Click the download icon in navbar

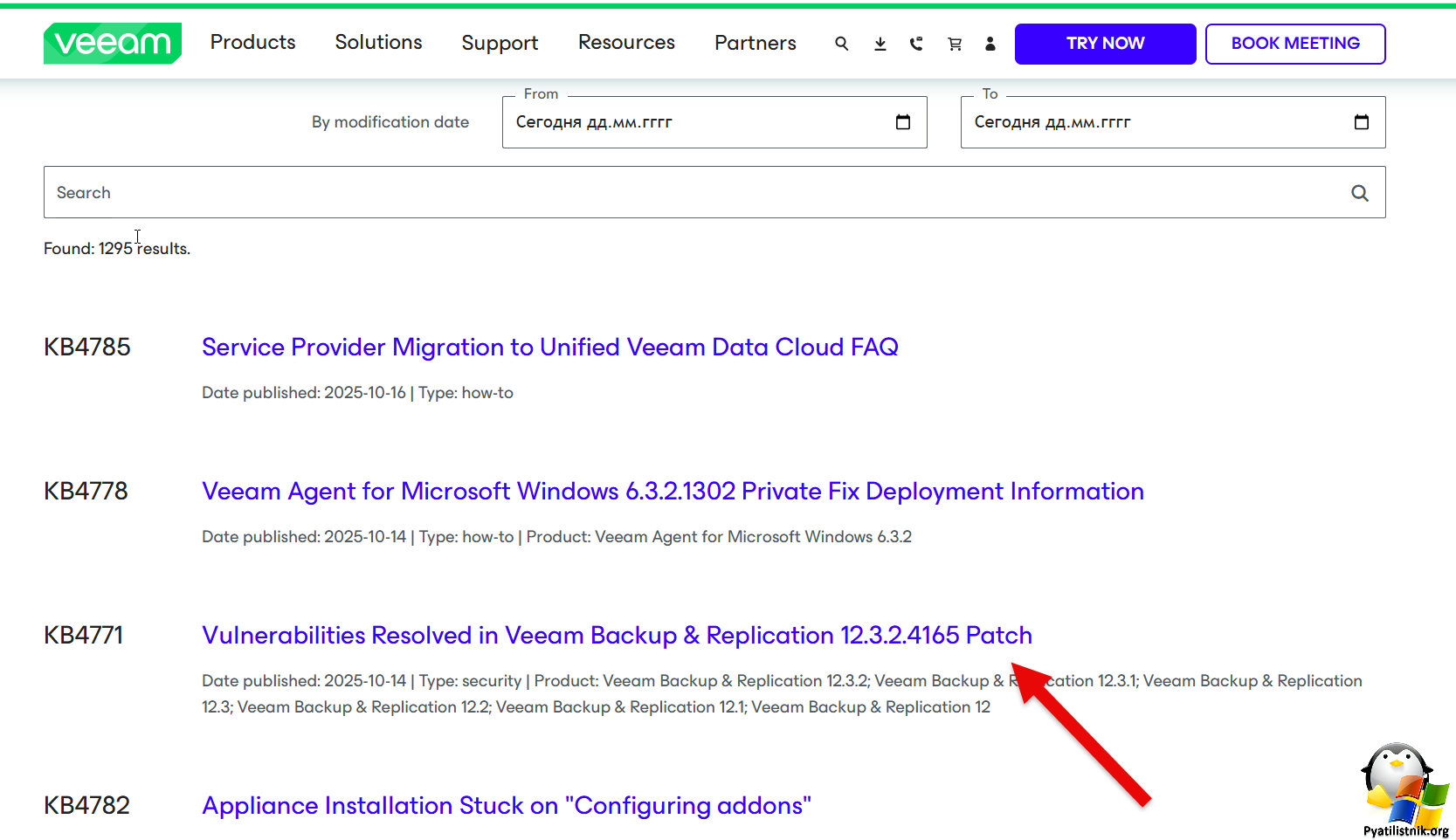[880, 44]
